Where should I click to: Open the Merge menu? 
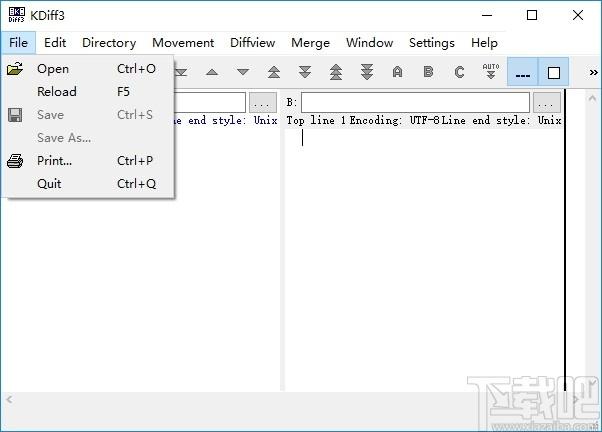coord(310,43)
